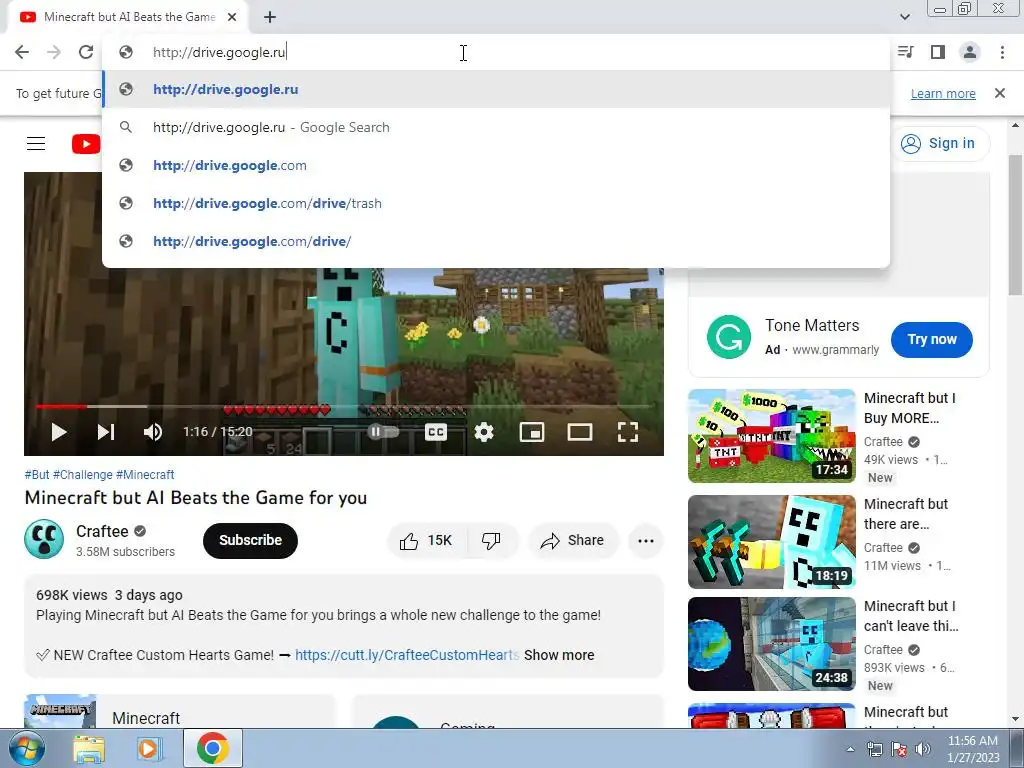Enter full screen video mode

point(628,432)
